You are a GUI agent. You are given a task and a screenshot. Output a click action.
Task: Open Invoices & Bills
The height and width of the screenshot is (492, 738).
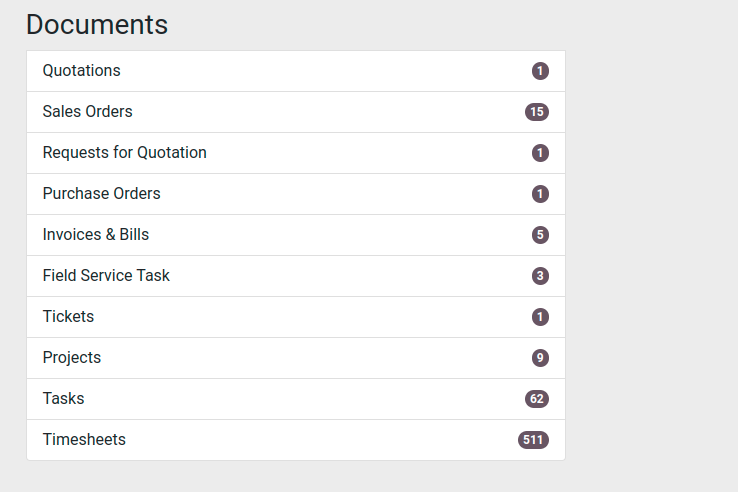(x=296, y=235)
